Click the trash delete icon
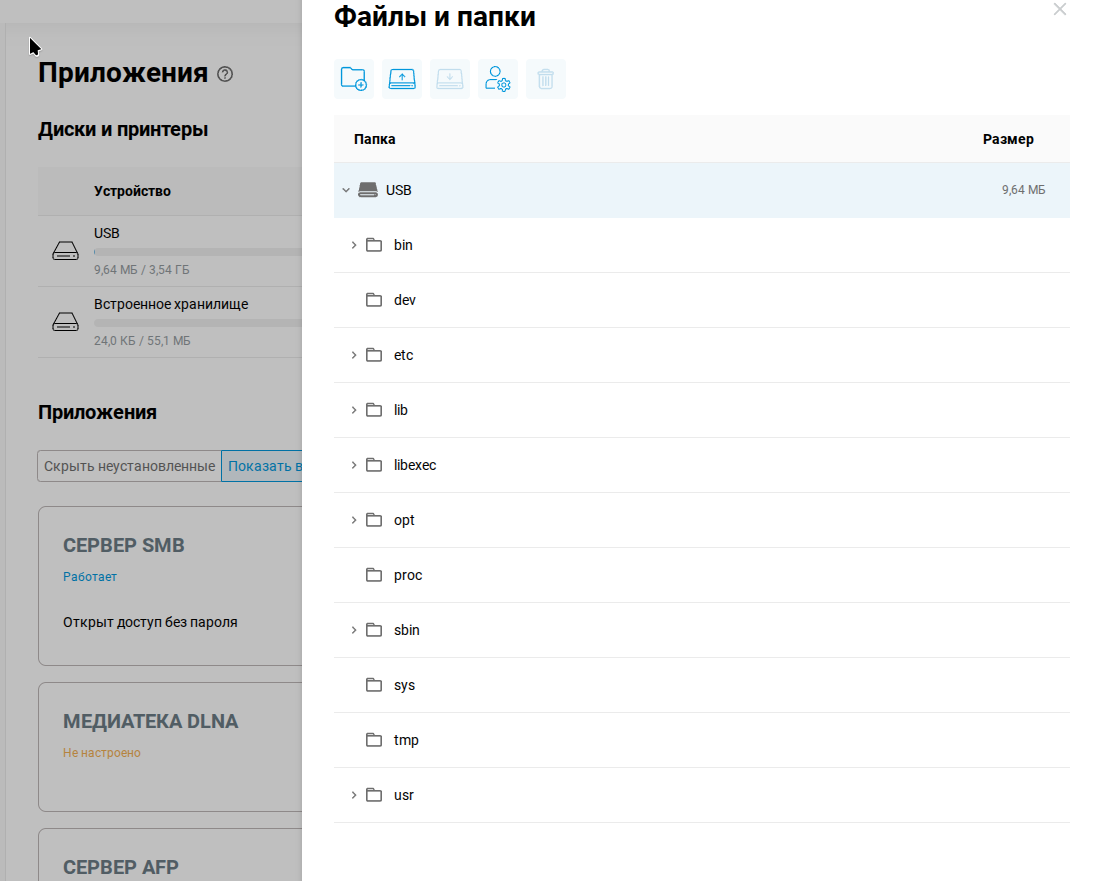Image resolution: width=1097 pixels, height=881 pixels. [x=546, y=79]
